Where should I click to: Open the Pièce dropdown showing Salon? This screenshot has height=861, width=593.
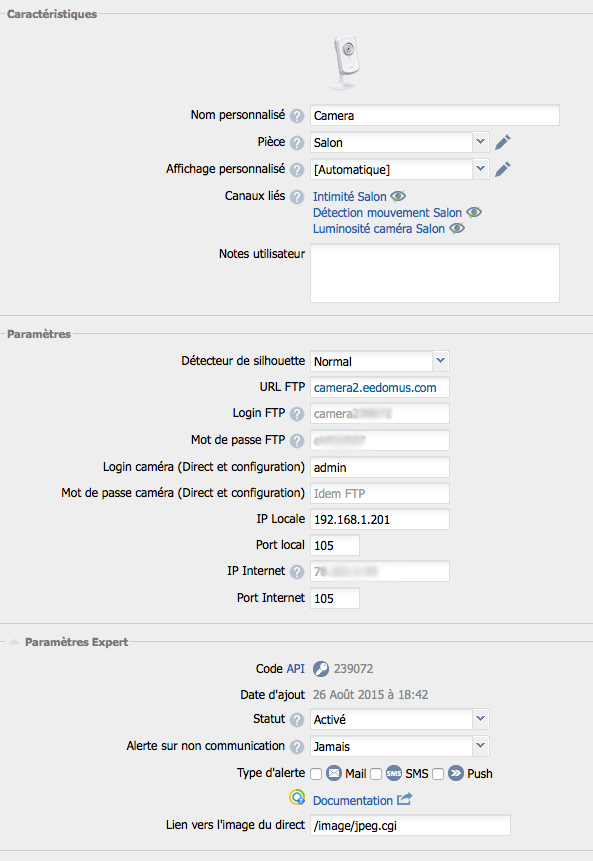[x=399, y=142]
